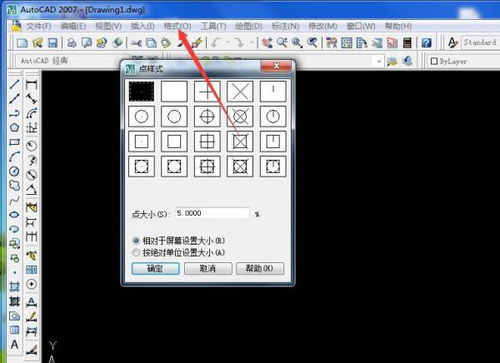The height and width of the screenshot is (363, 500).
Task: Close the 点样式 dialog
Action: (x=276, y=66)
